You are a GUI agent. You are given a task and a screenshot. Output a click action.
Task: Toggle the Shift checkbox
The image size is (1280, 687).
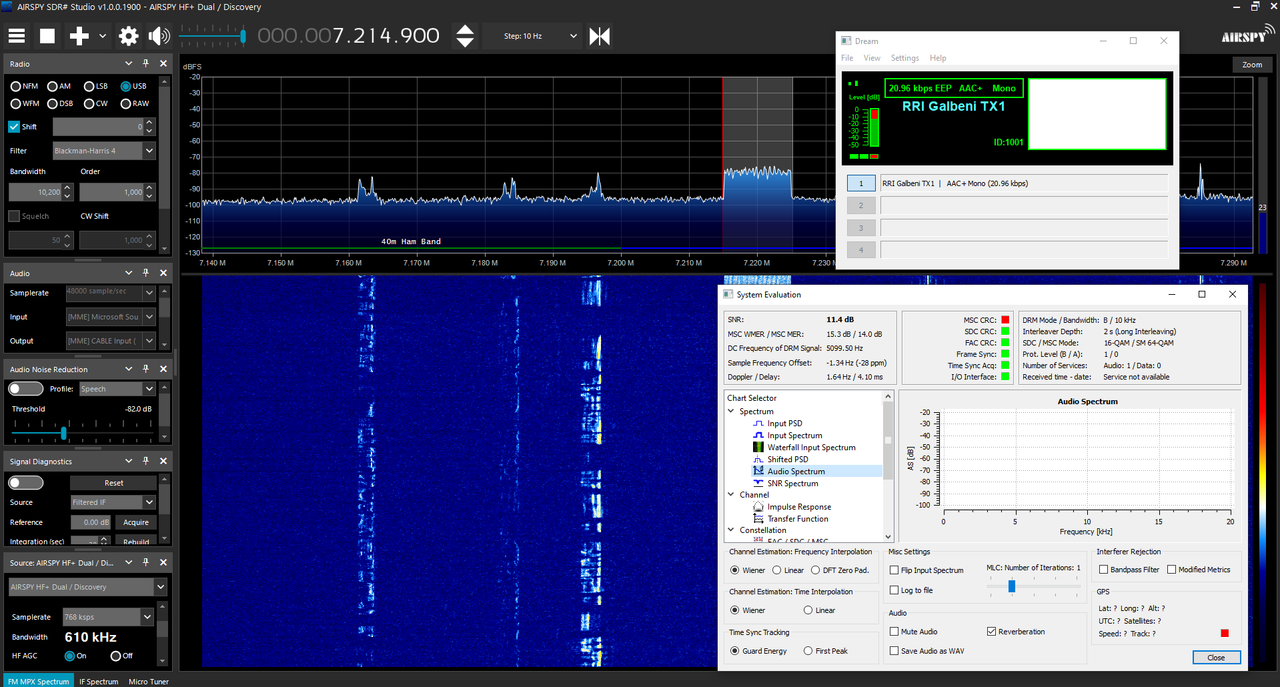pyautogui.click(x=14, y=127)
